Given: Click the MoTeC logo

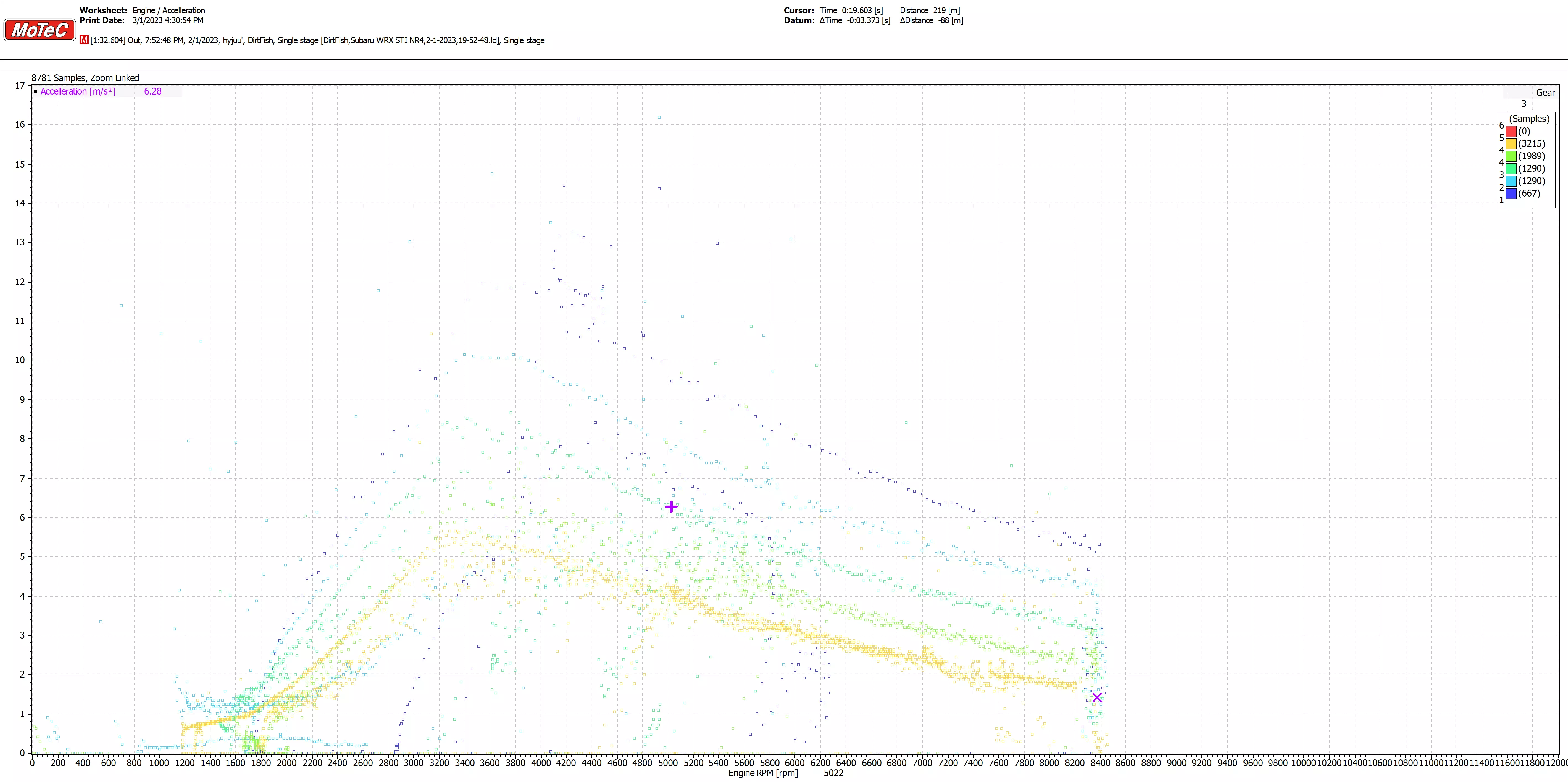Looking at the screenshot, I should pyautogui.click(x=40, y=30).
